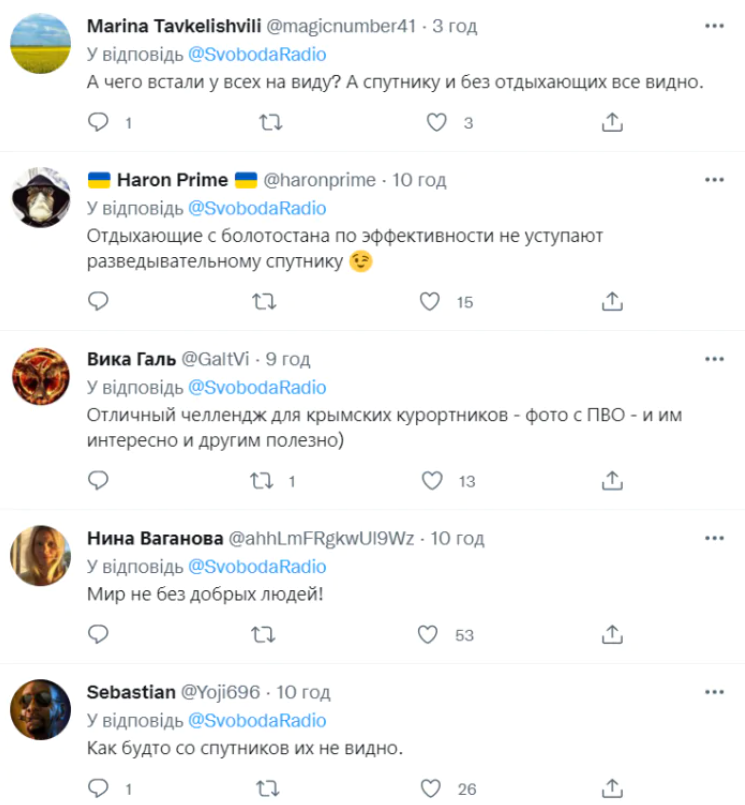This screenshot has width=745, height=805.
Task: Share Marina Tavkelishvili's reply
Action: tap(613, 123)
